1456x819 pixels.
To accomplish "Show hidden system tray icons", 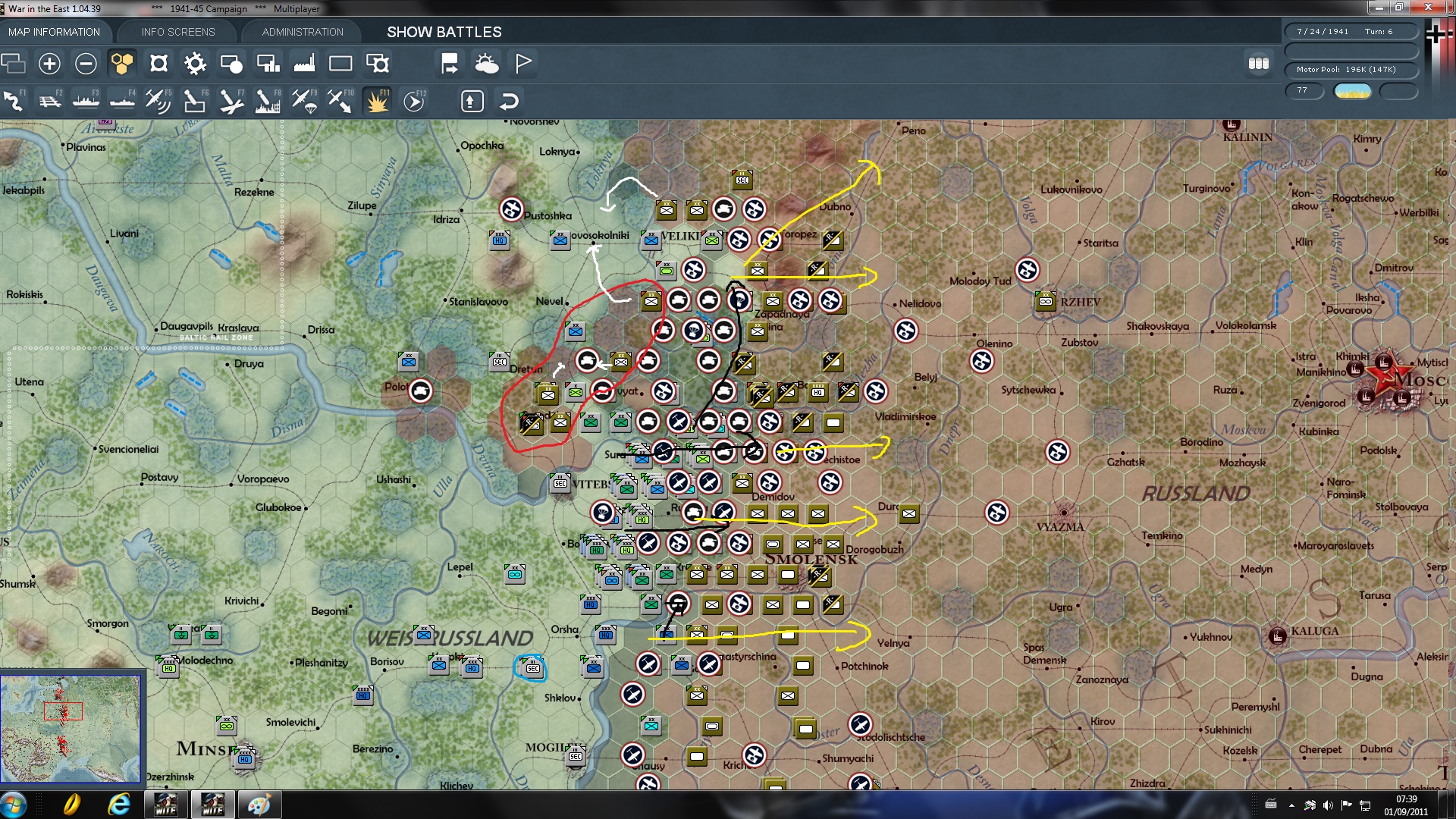I will tap(1291, 805).
